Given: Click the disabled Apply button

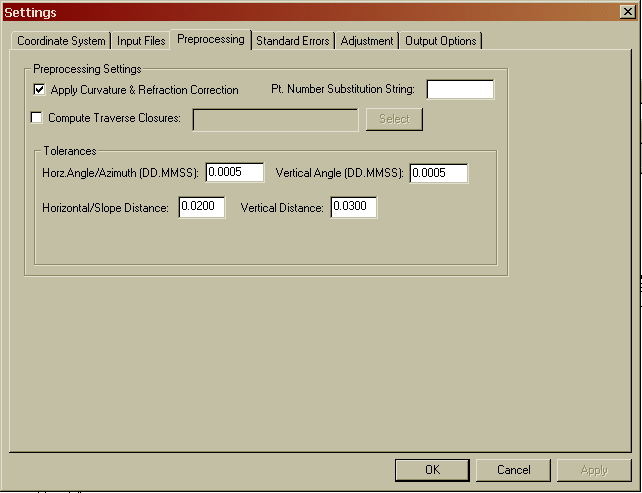Looking at the screenshot, I should click(x=594, y=470).
